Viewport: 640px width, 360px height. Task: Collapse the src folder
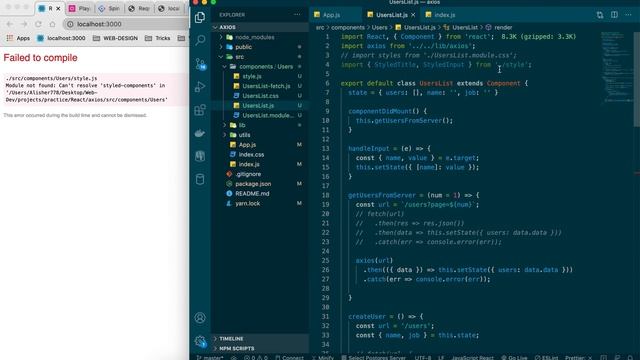click(260, 57)
